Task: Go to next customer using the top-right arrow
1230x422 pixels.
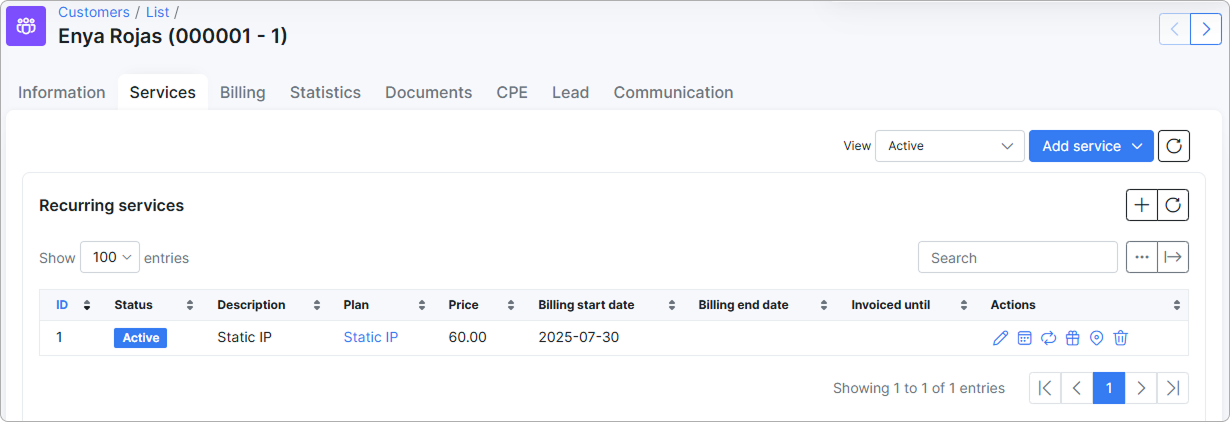Action: click(x=1206, y=29)
